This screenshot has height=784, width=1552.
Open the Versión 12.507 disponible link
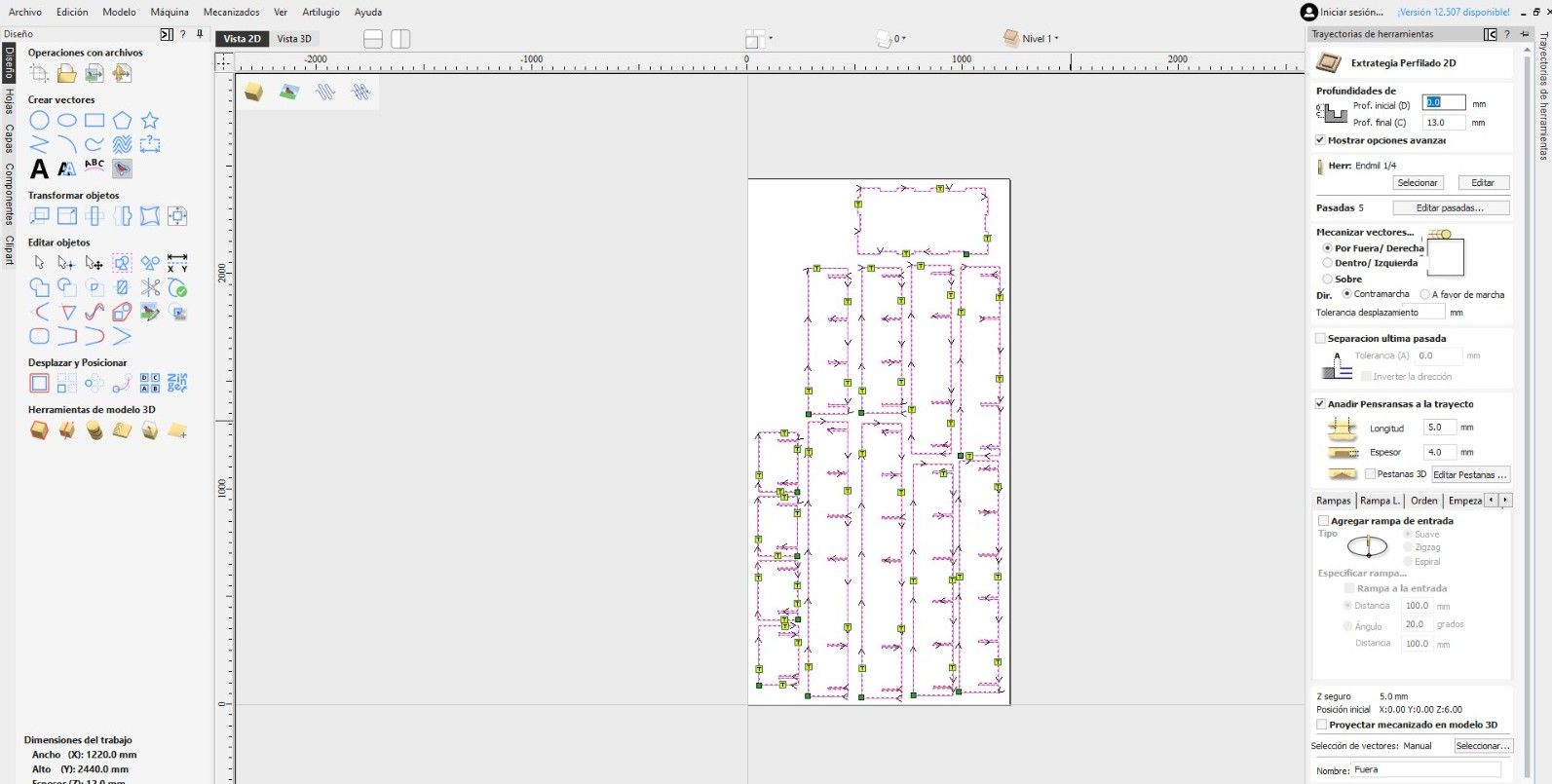(x=1454, y=12)
